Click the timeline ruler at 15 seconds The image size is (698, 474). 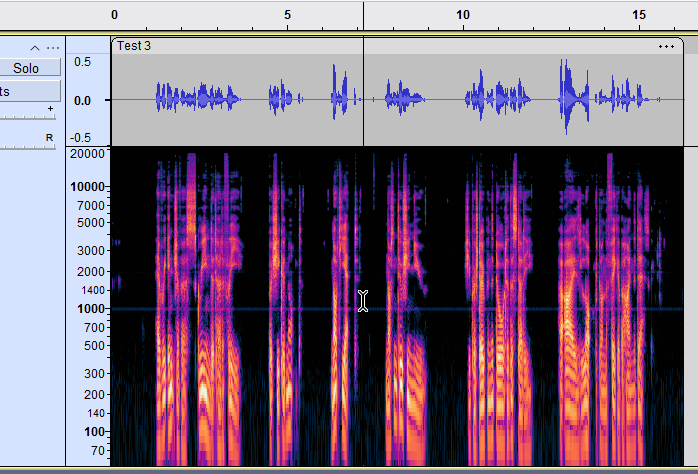[x=639, y=15]
